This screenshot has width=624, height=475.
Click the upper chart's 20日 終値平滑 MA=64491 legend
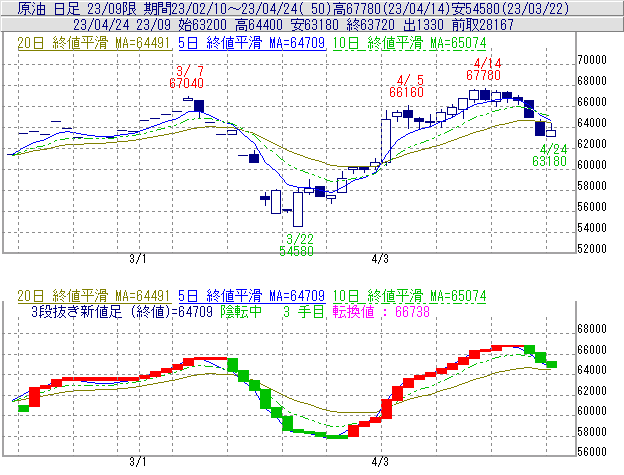coord(94,43)
